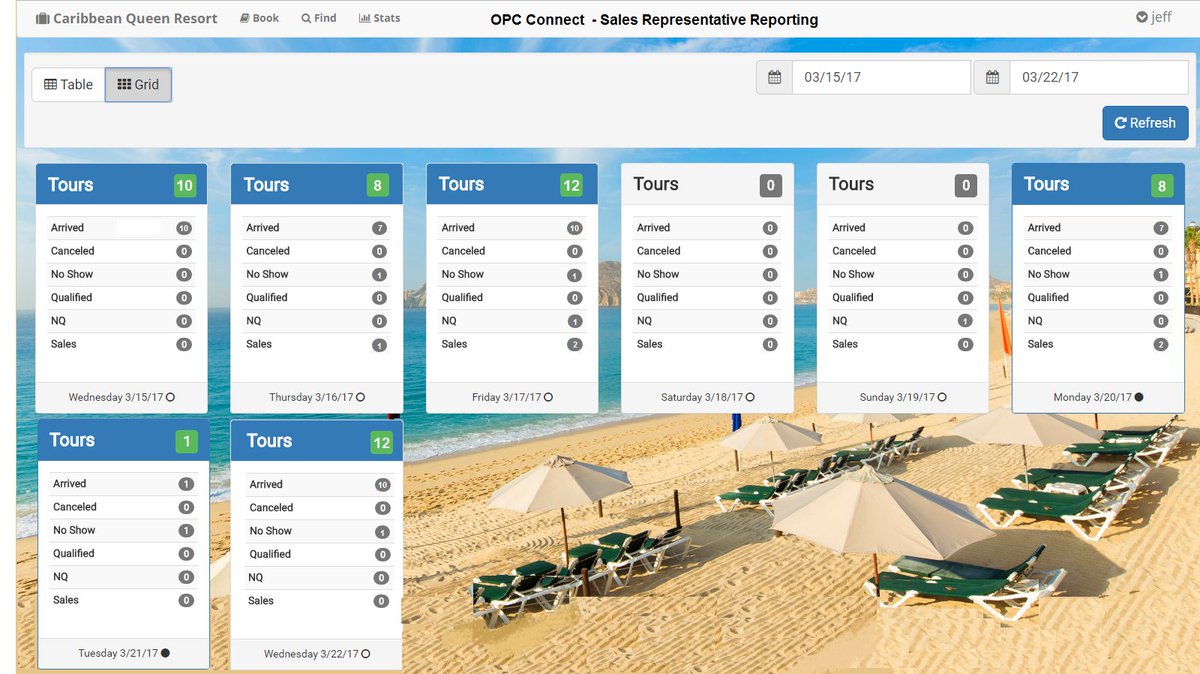Open the Caribbean Queen Resort home link
Image resolution: width=1200 pixels, height=674 pixels.
pos(126,18)
